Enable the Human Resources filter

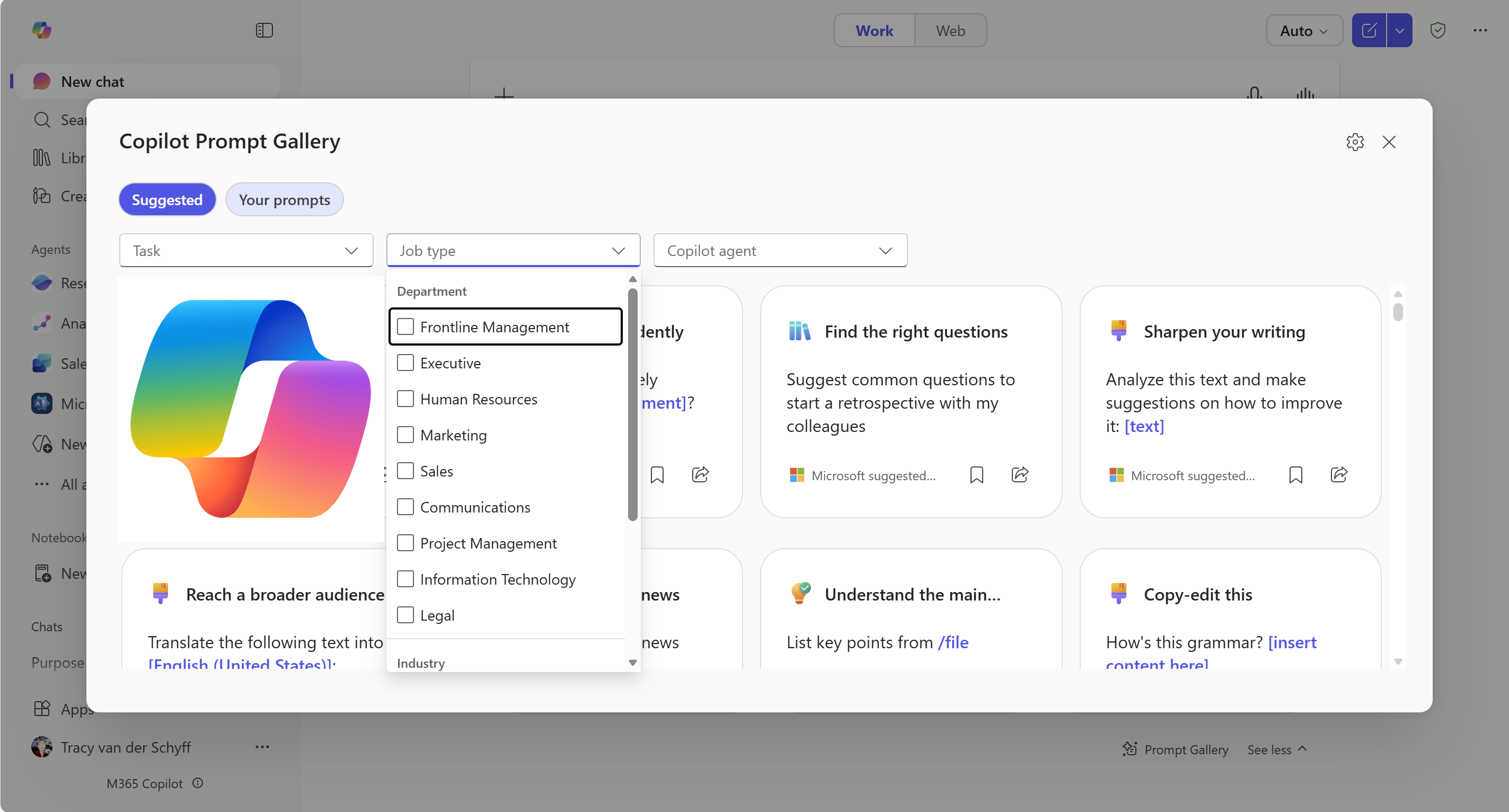[405, 399]
